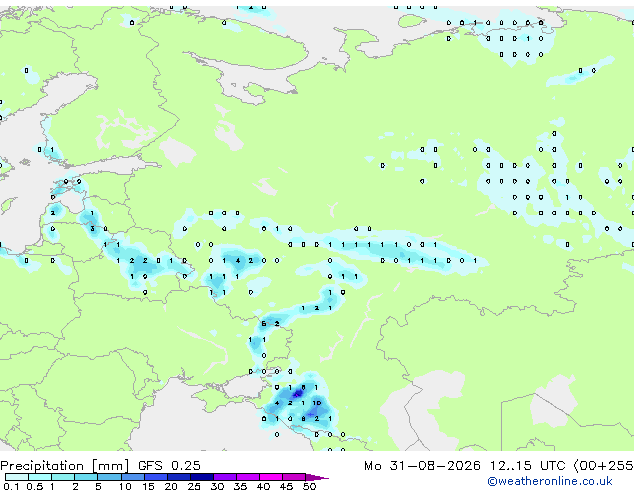Viewport: 634px width, 490px height.
Task: Click the '50' legend scale label
Action: 309,486
